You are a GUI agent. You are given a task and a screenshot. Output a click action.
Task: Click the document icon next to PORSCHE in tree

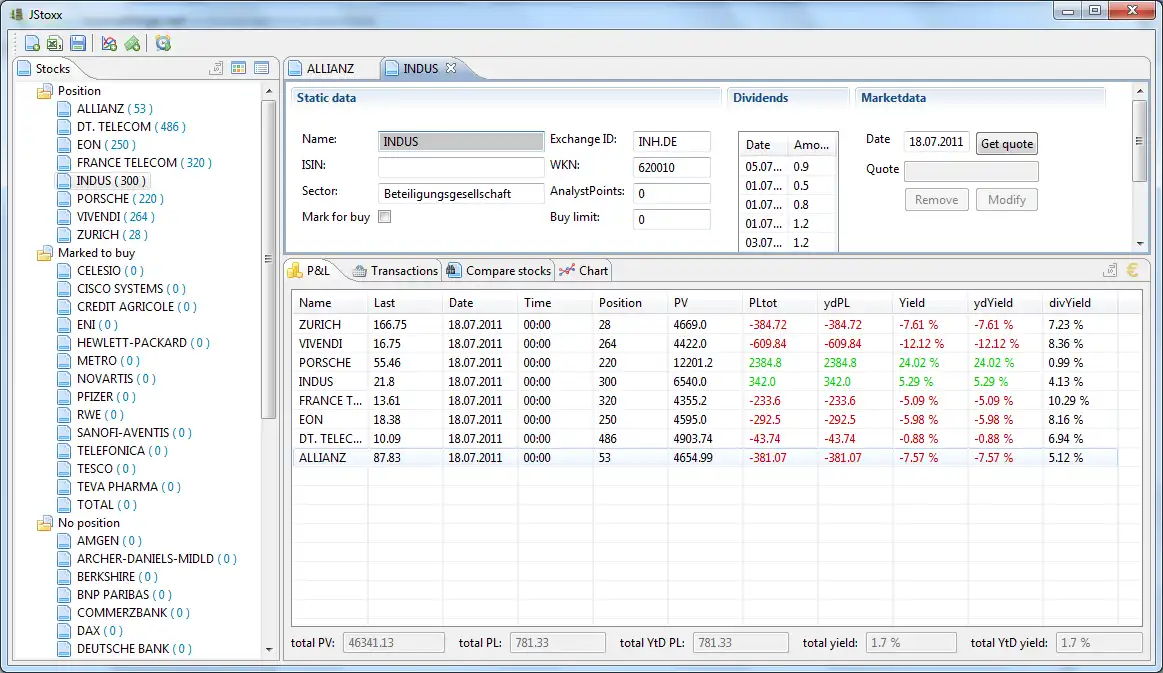click(65, 199)
